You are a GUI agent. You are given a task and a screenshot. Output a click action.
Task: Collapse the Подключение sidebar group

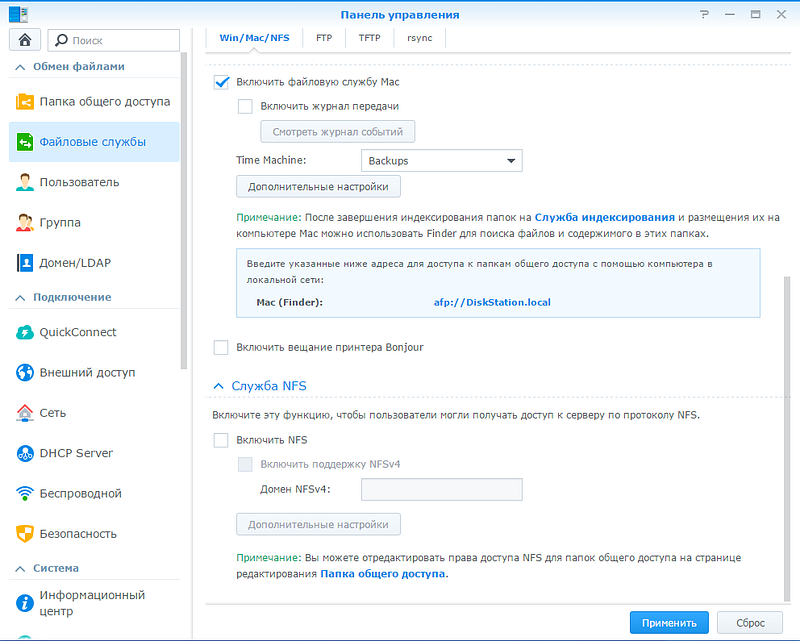(x=20, y=298)
